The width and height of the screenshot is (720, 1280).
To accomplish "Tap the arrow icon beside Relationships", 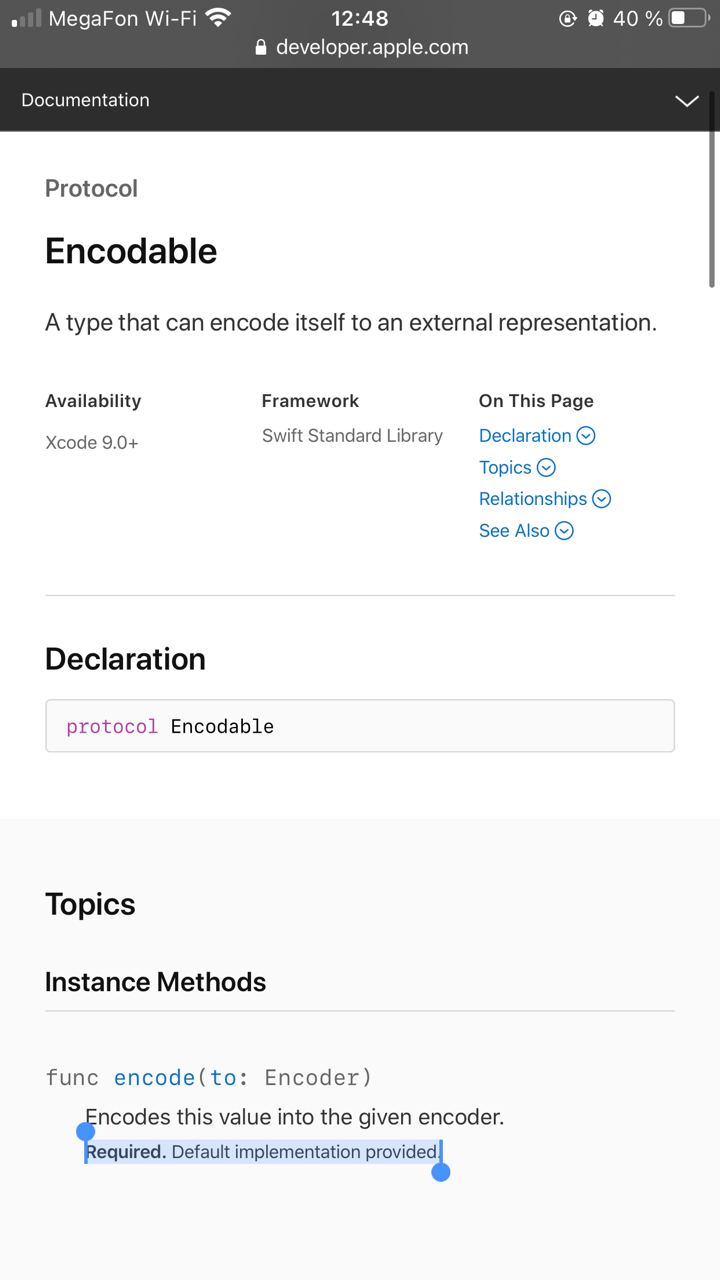I will coord(602,499).
